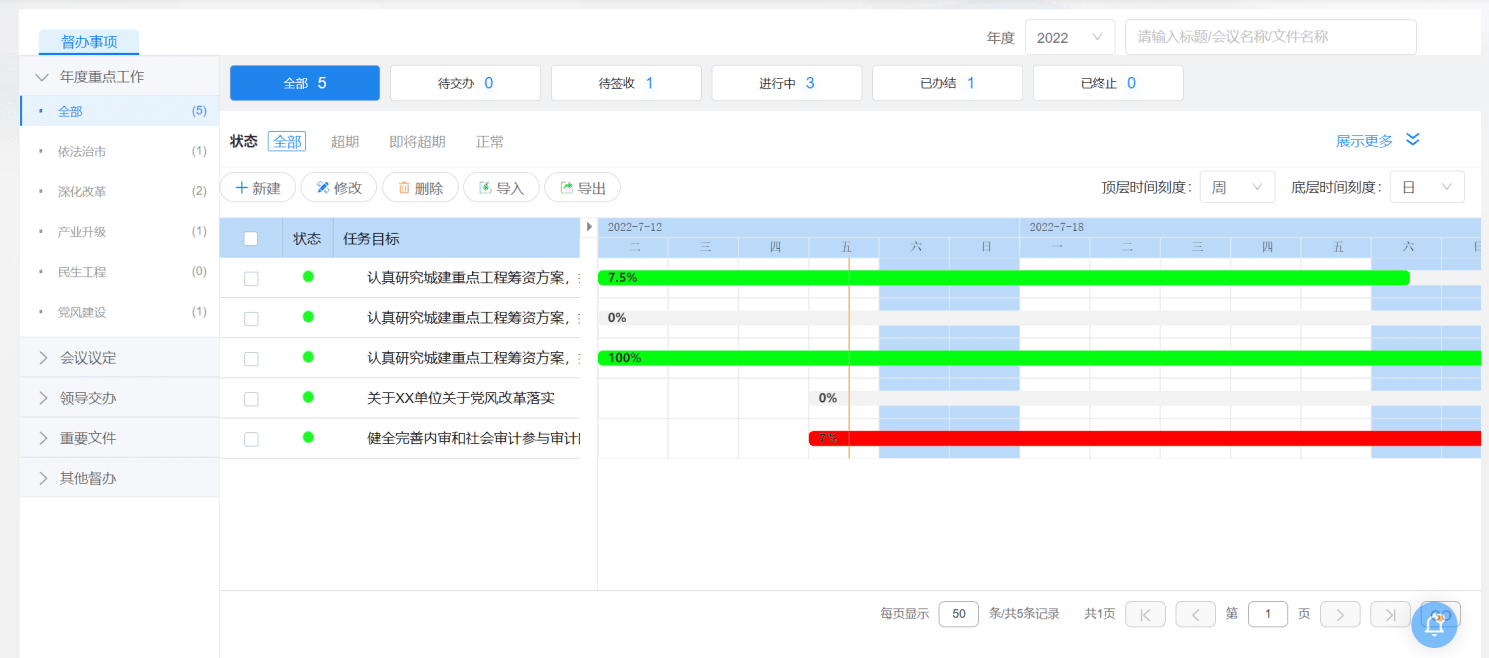This screenshot has width=1489, height=658.
Task: Select the 待签收 1 tab
Action: (626, 83)
